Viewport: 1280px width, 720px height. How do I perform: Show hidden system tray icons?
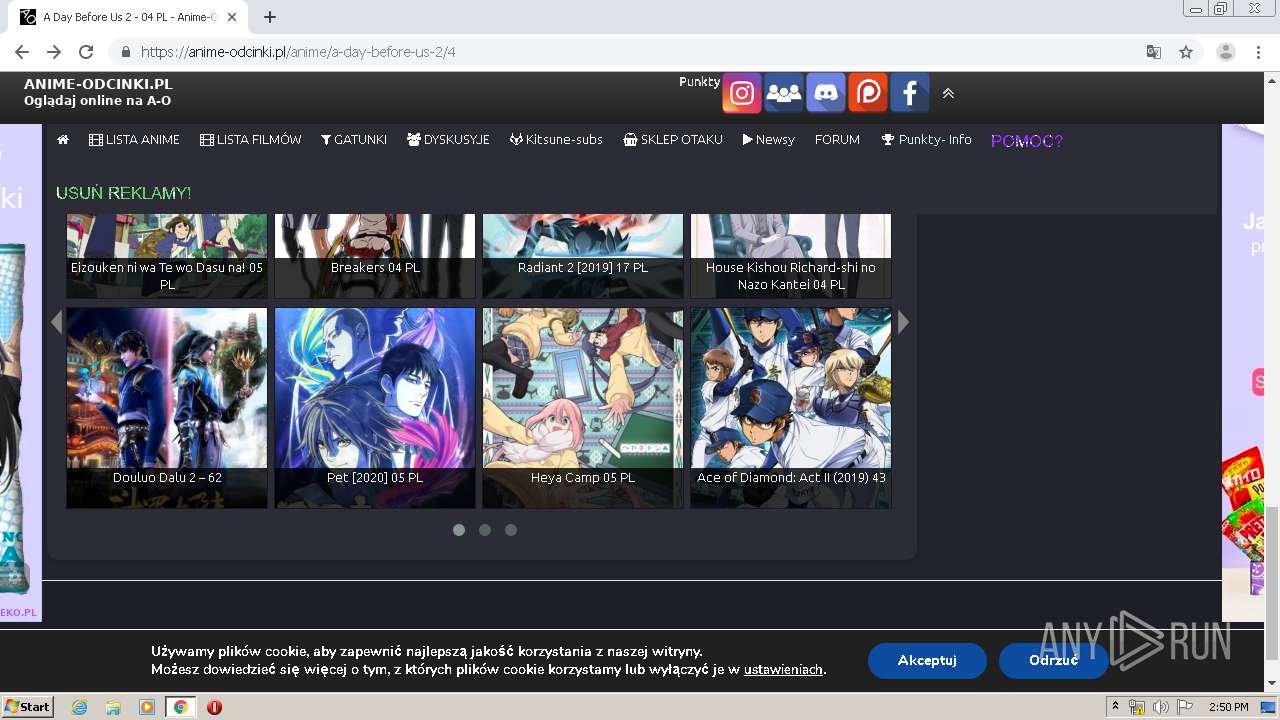(x=1116, y=707)
